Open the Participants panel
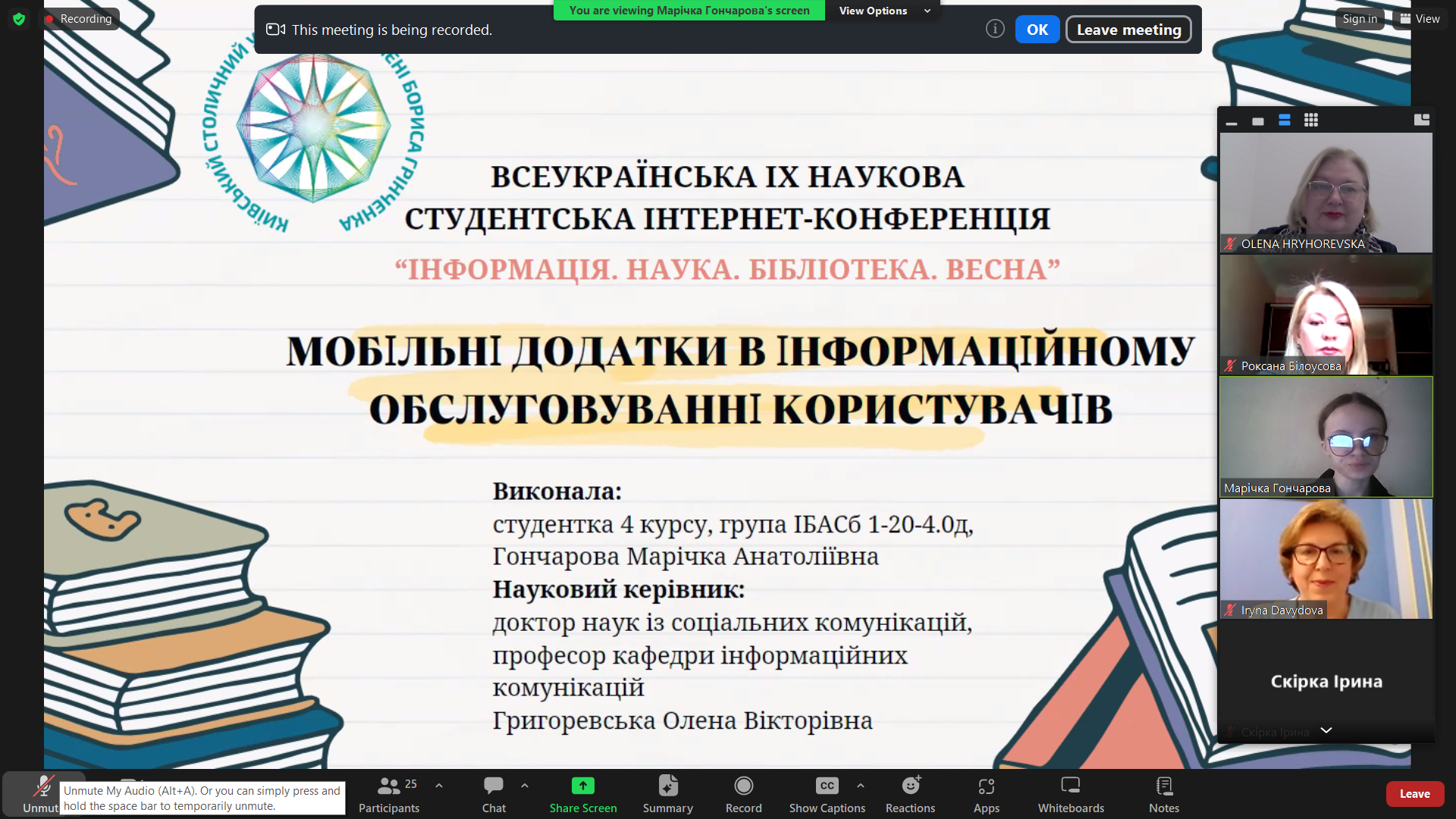 coord(388,794)
